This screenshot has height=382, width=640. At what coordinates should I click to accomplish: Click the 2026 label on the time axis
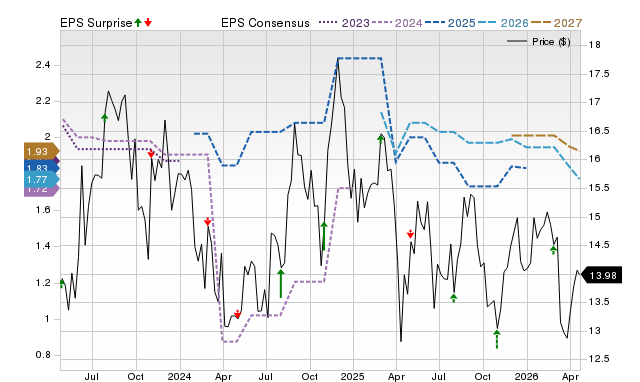(x=527, y=376)
